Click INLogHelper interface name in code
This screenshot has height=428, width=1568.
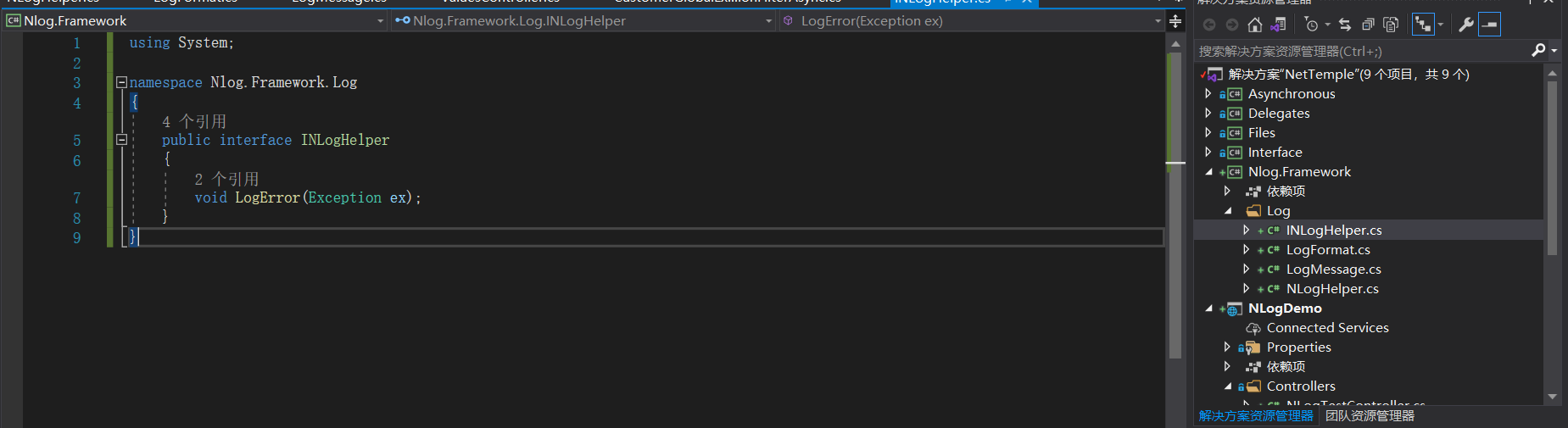coord(345,140)
